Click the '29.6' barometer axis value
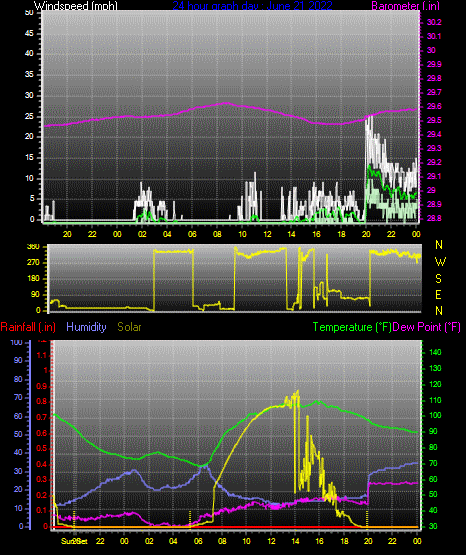 point(434,106)
